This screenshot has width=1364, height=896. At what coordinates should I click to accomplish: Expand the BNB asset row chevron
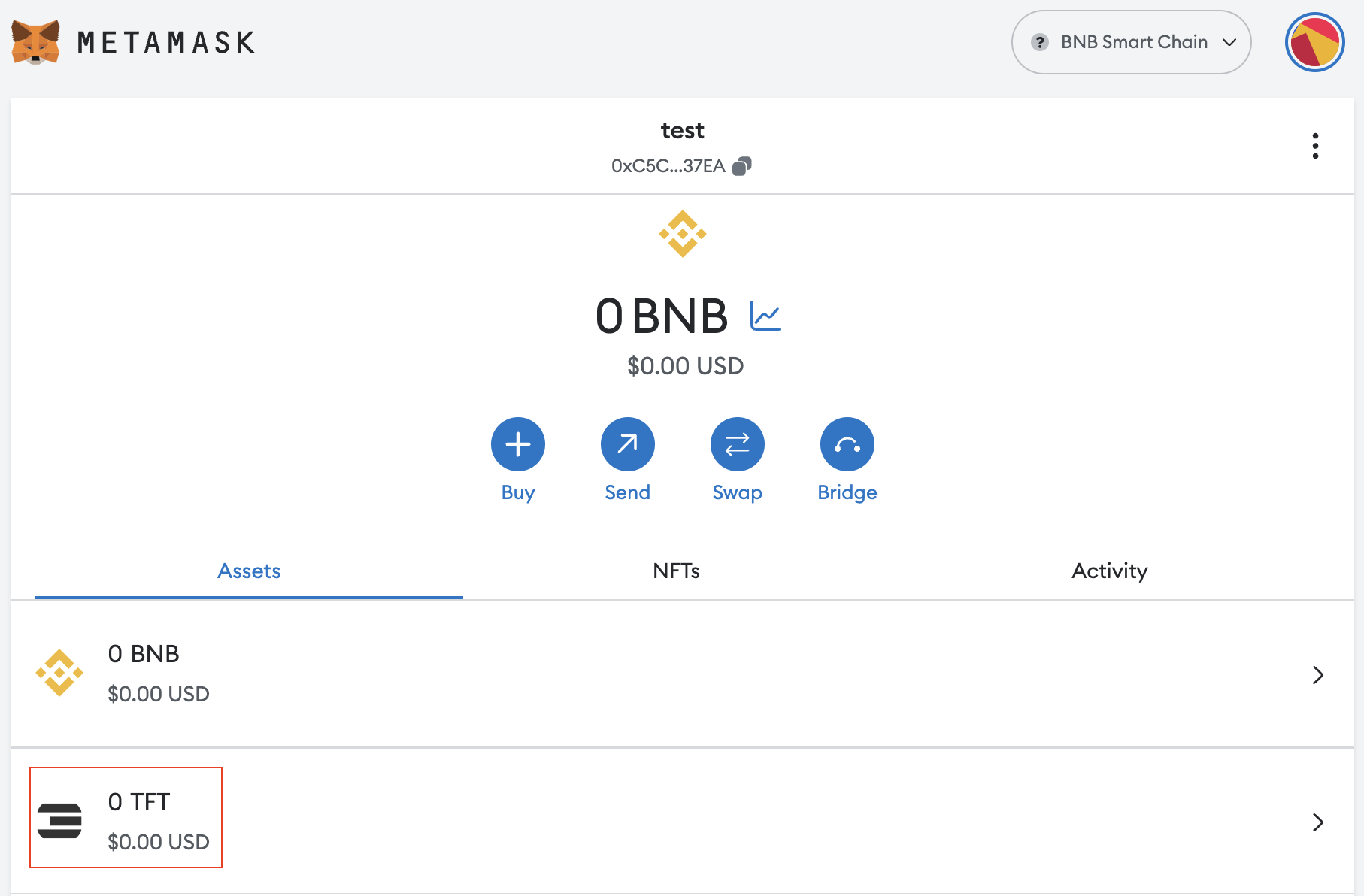1317,675
